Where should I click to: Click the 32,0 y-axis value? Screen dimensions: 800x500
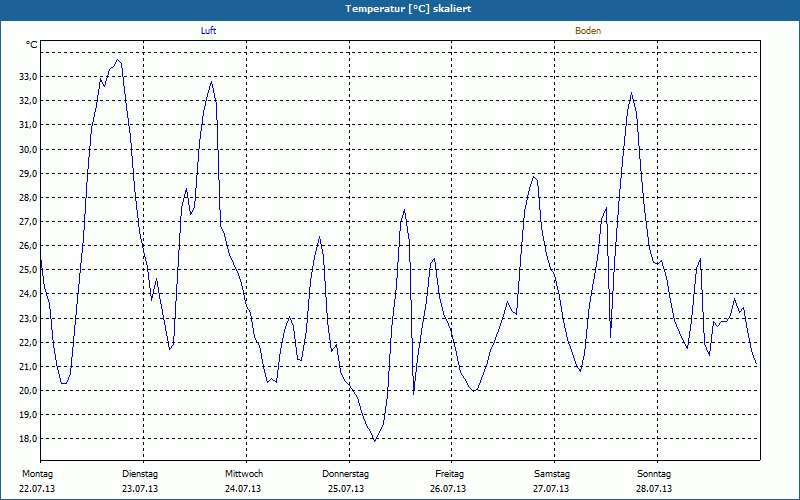click(x=29, y=101)
